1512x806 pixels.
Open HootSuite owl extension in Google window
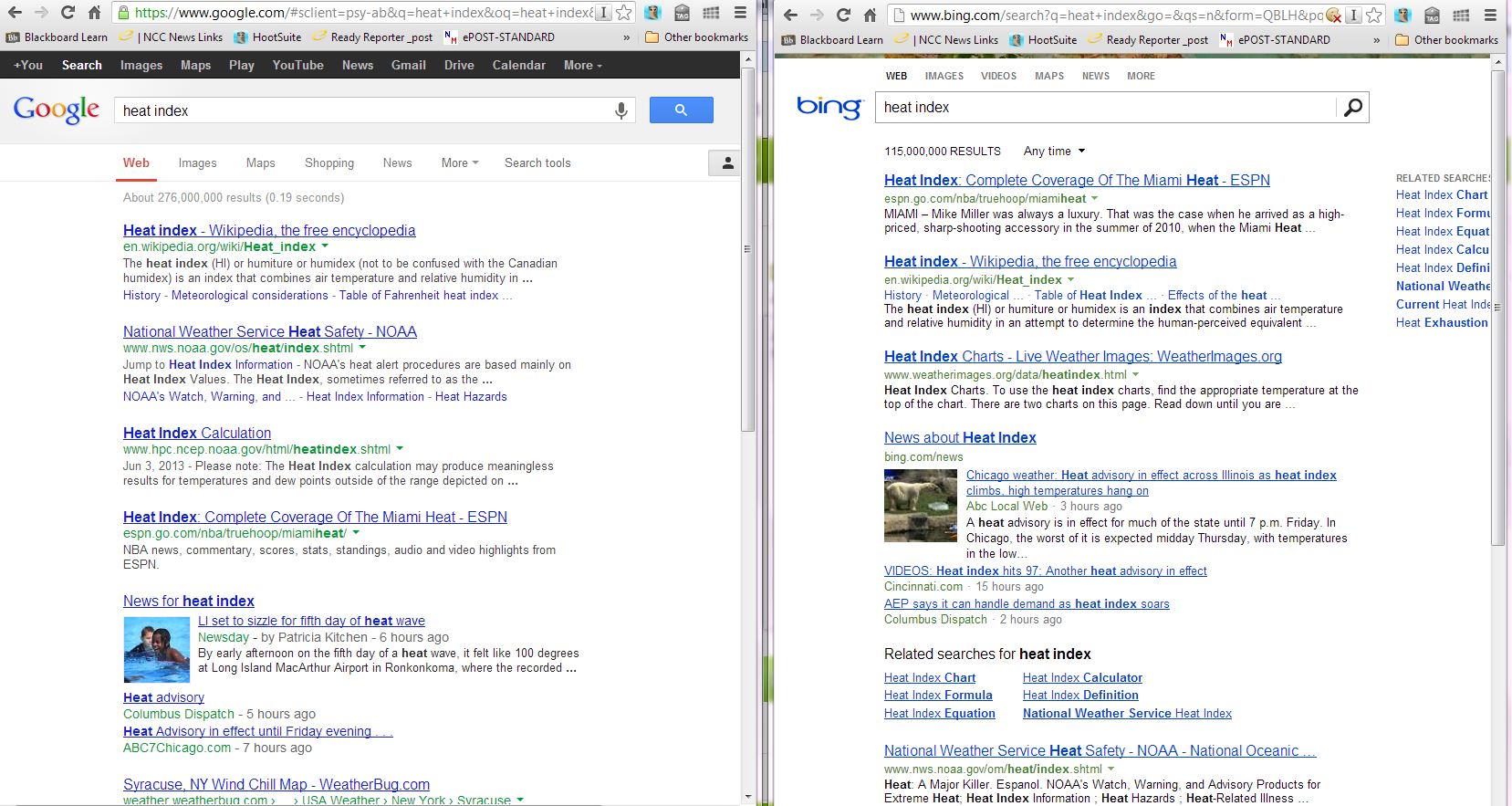coord(652,13)
